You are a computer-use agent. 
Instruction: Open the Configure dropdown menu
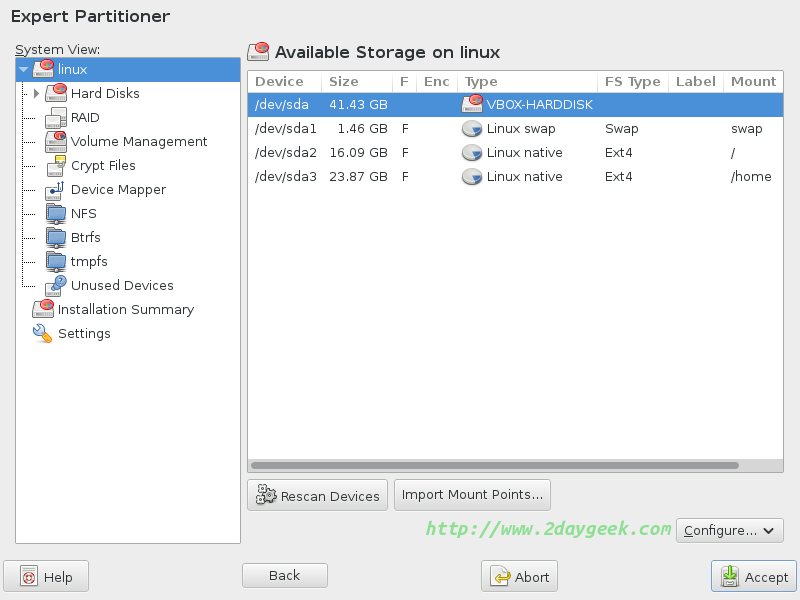729,531
